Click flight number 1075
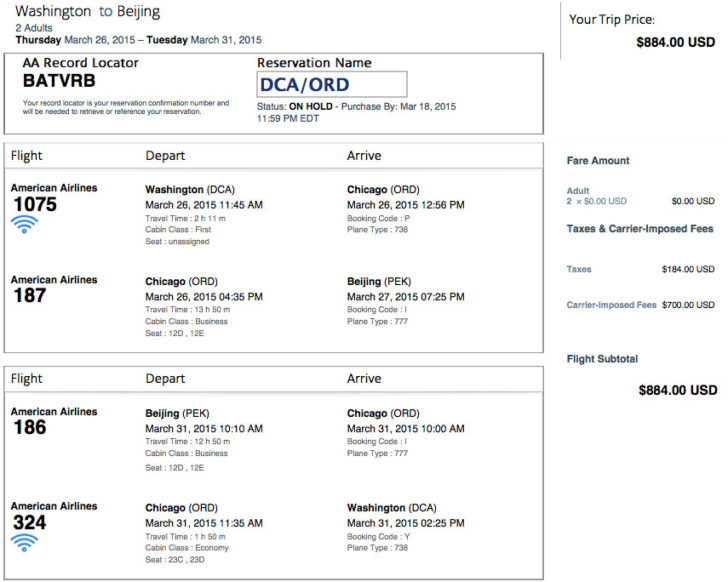The image size is (728, 582). tap(35, 204)
